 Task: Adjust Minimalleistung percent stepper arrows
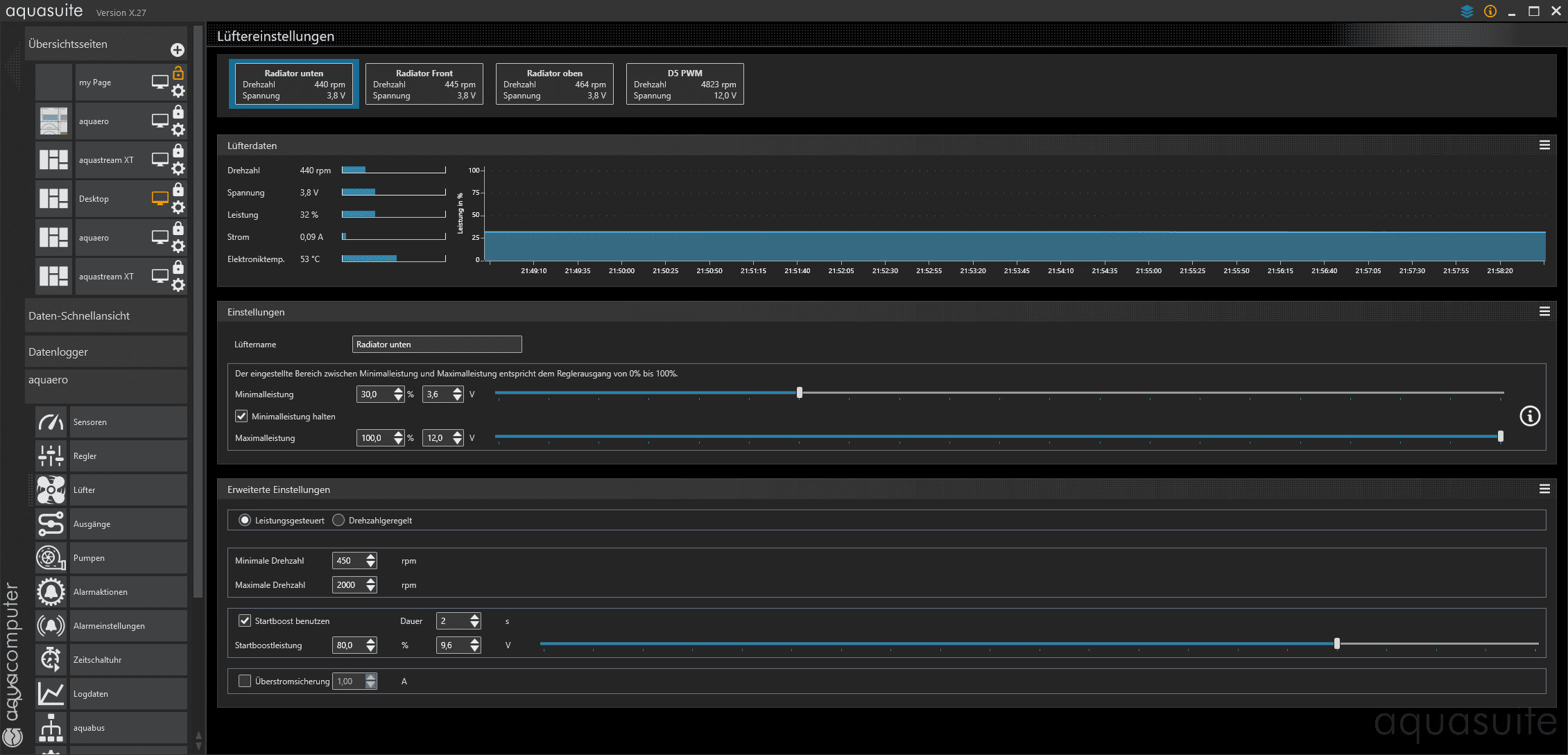tap(398, 394)
